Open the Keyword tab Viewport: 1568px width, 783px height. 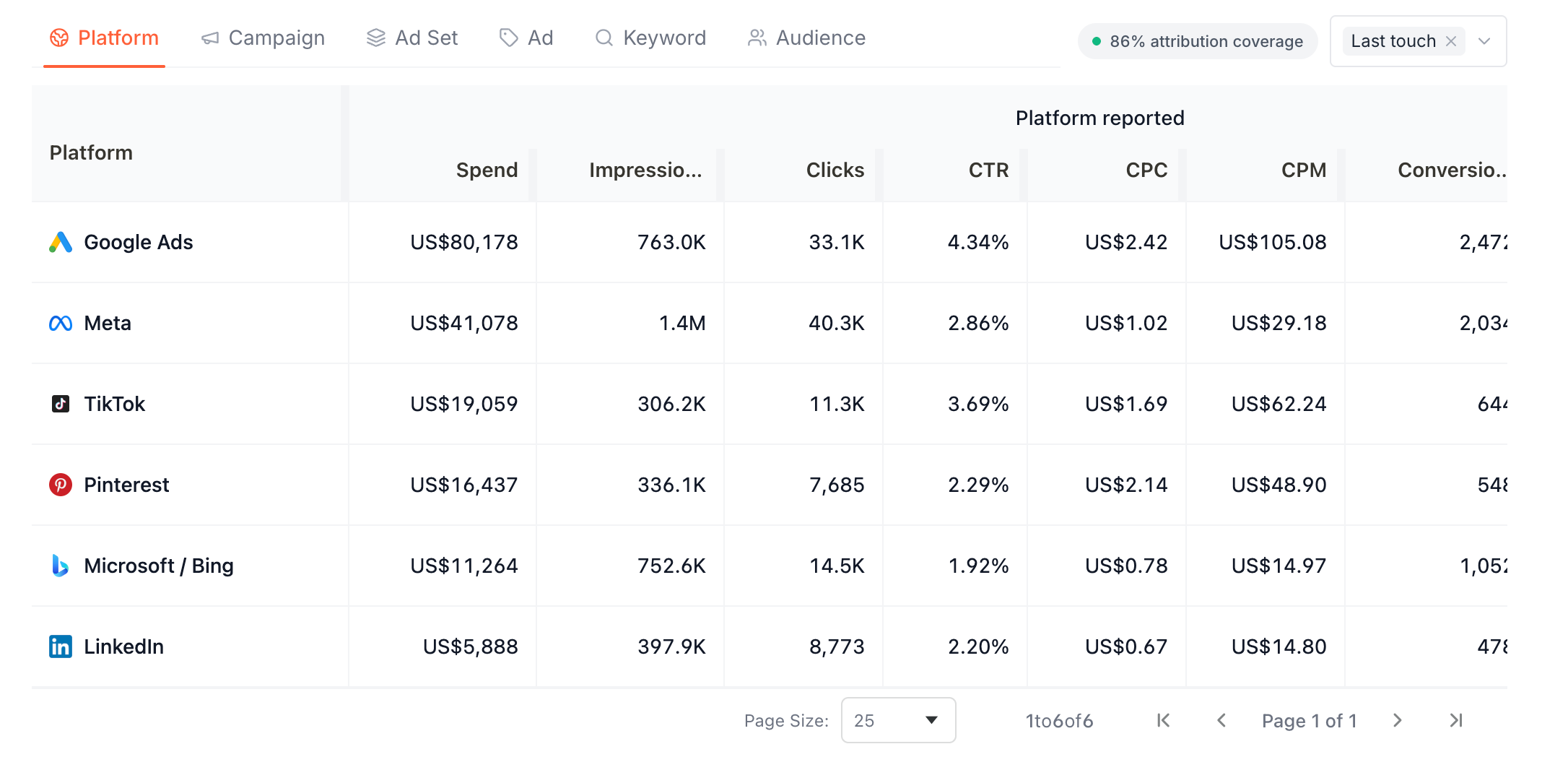pyautogui.click(x=650, y=38)
